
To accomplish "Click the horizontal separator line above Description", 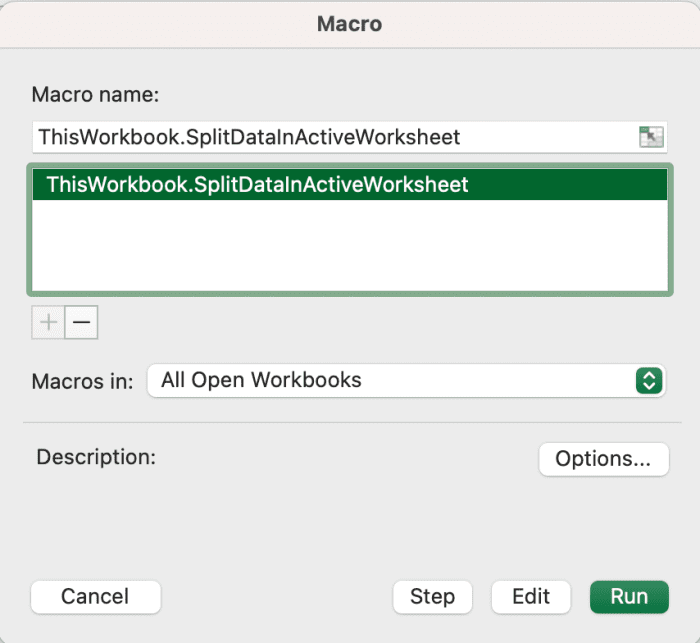I will pos(352,422).
